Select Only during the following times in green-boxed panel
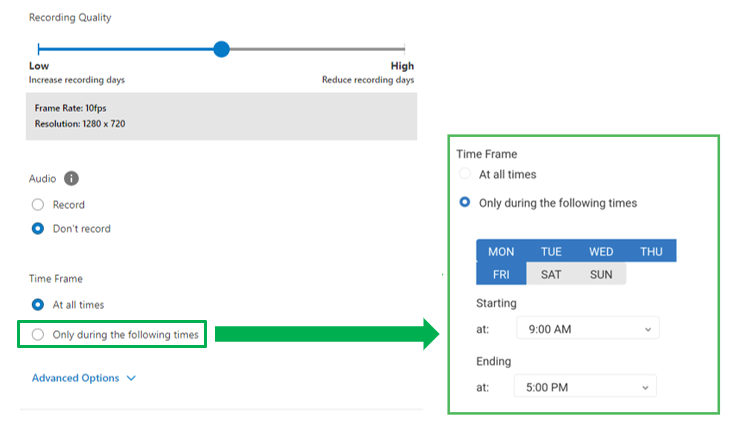729x425 pixels. pyautogui.click(x=464, y=202)
